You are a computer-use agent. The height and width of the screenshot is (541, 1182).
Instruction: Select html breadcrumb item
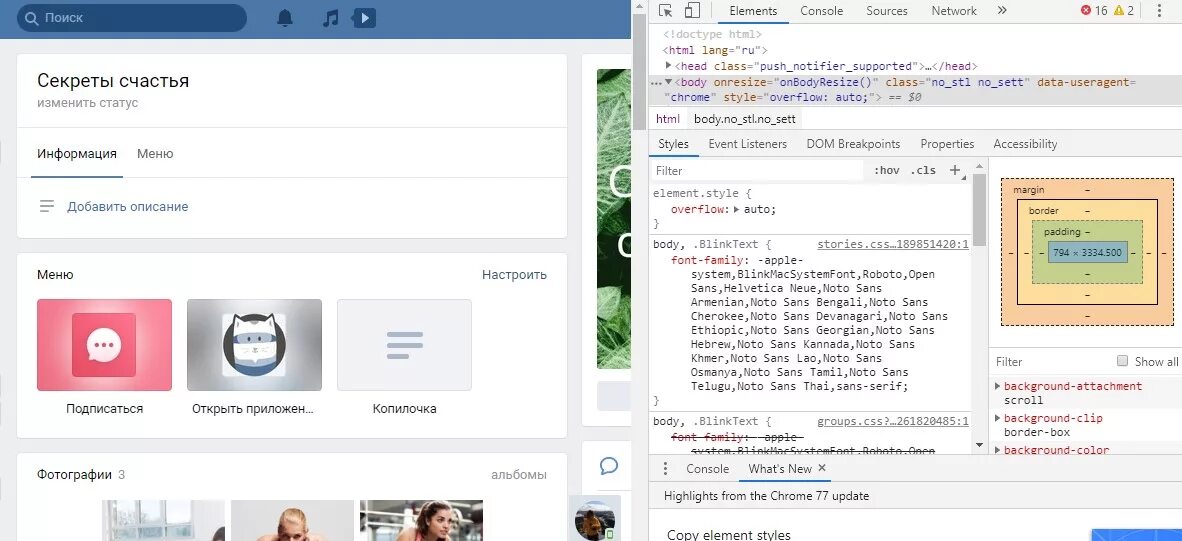pos(667,119)
